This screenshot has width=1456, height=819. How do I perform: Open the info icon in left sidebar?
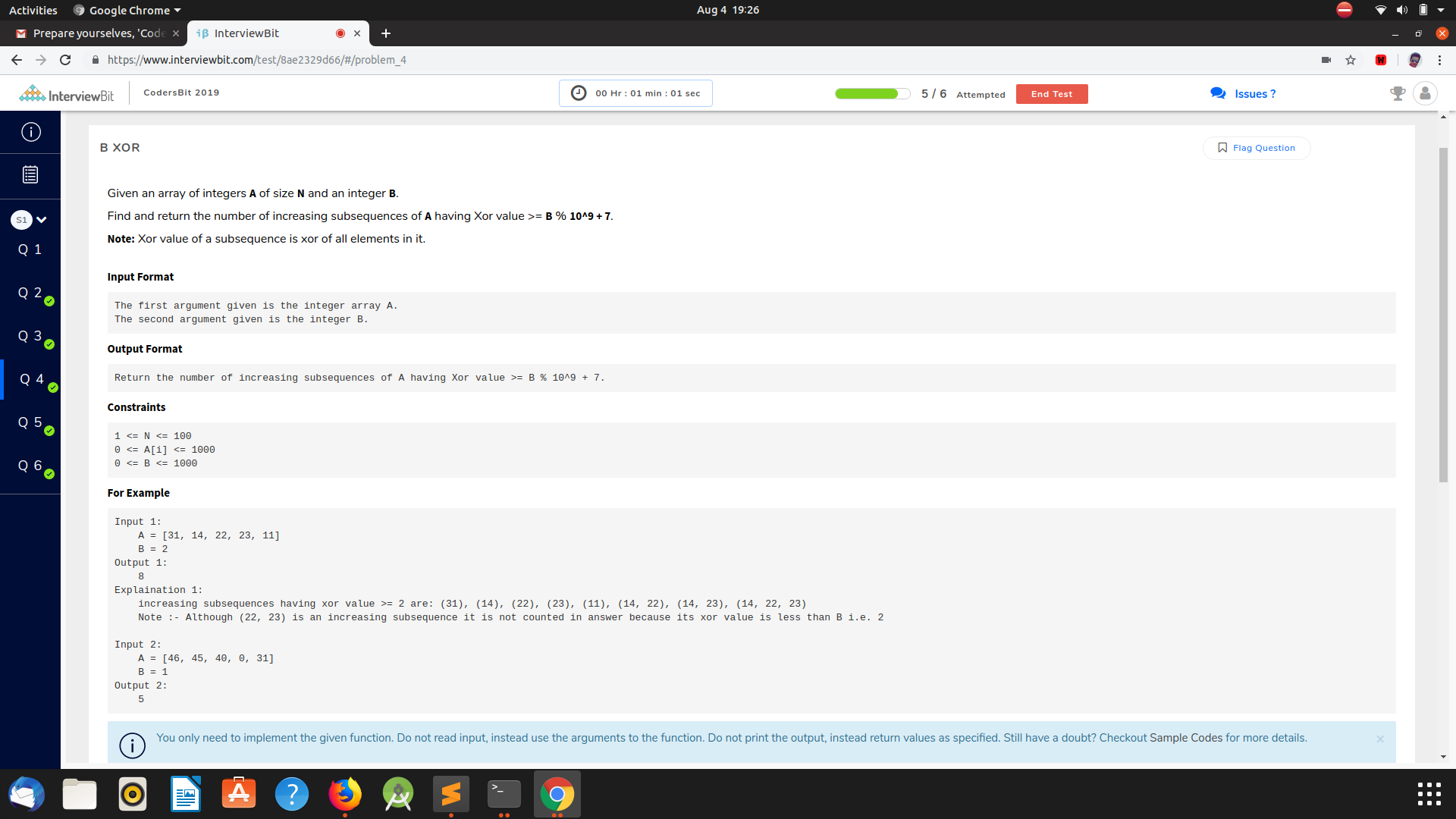pyautogui.click(x=30, y=132)
